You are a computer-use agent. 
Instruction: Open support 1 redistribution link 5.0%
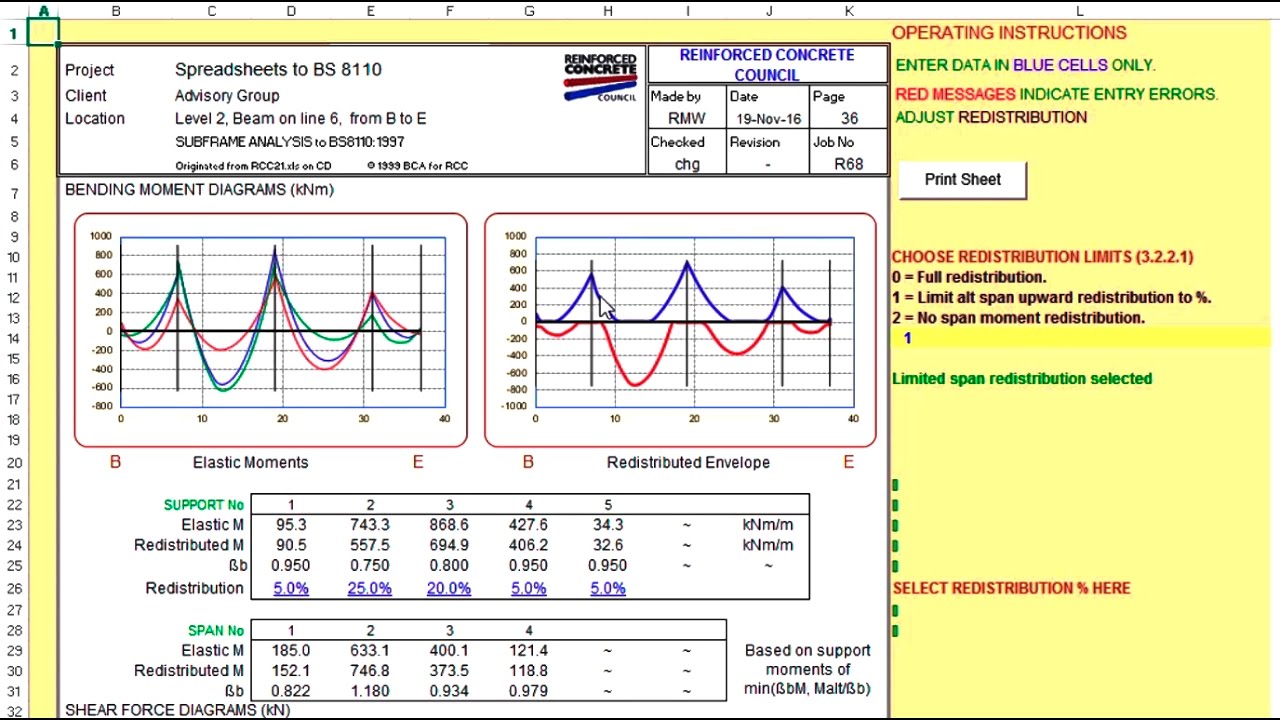tap(291, 588)
